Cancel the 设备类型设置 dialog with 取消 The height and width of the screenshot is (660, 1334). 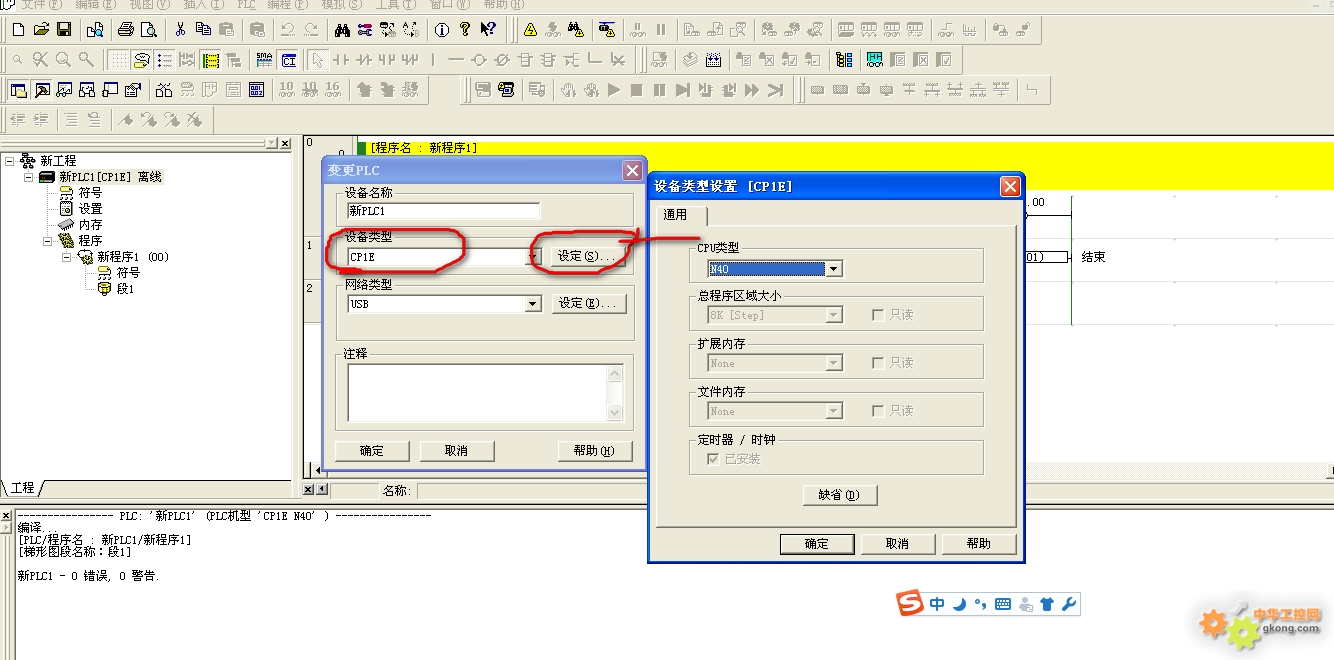pos(898,544)
